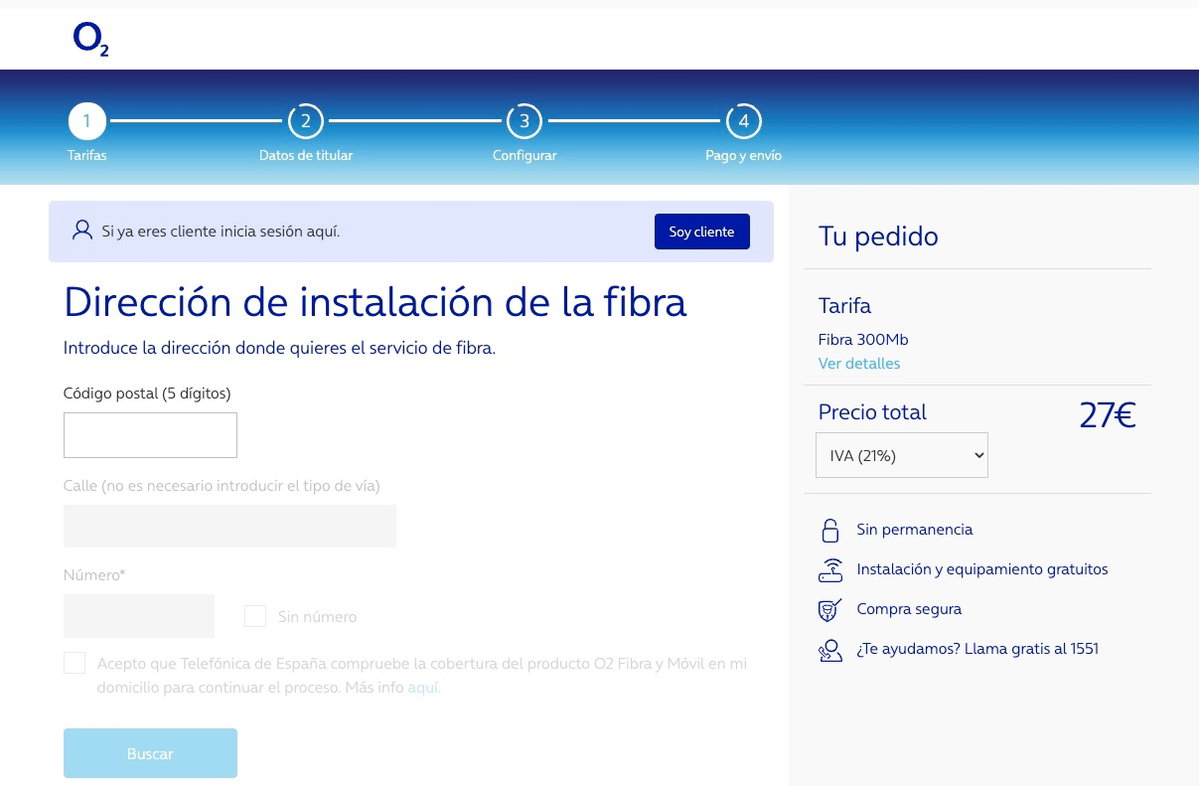Viewport: 1199px width, 786px height.
Task: Click the Calle street input field
Action: (x=229, y=526)
